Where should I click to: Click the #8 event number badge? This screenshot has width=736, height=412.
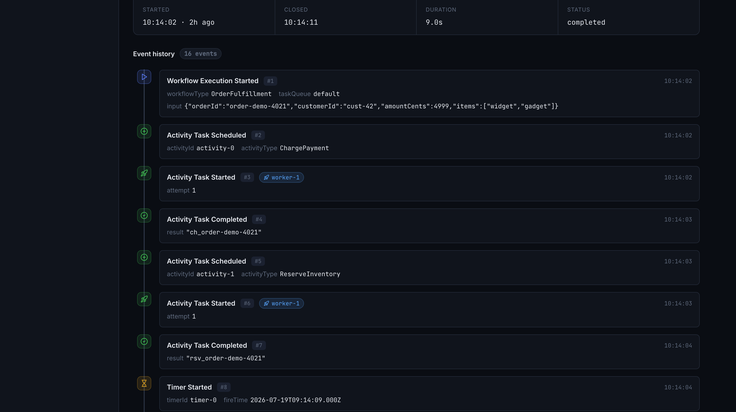point(223,387)
